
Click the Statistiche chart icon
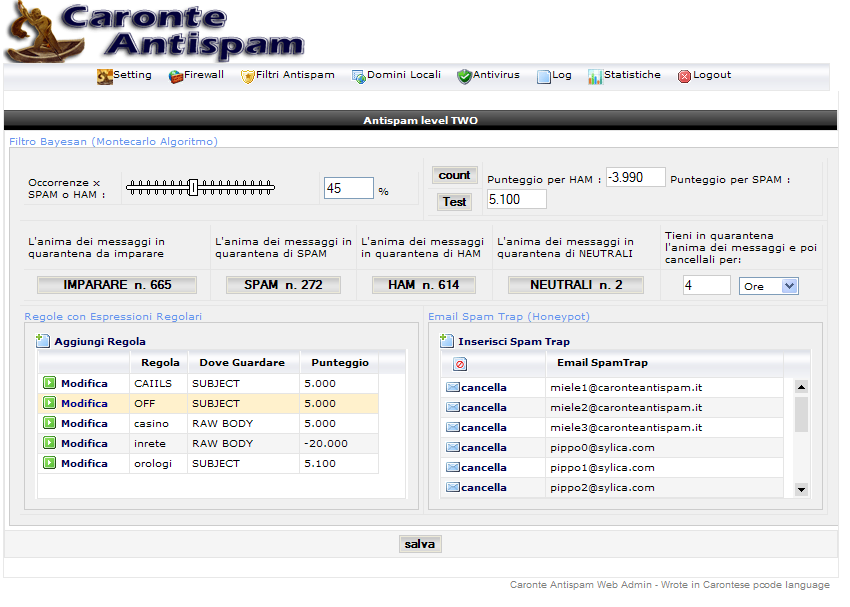tap(595, 76)
